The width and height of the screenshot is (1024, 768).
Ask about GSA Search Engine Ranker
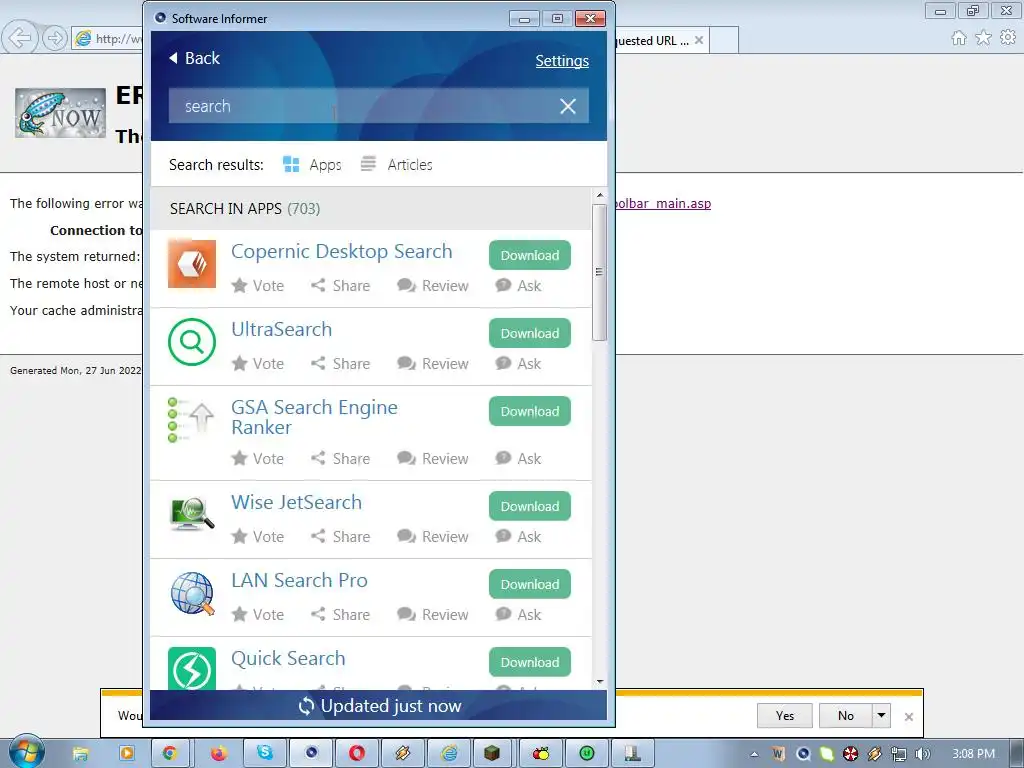pos(518,458)
